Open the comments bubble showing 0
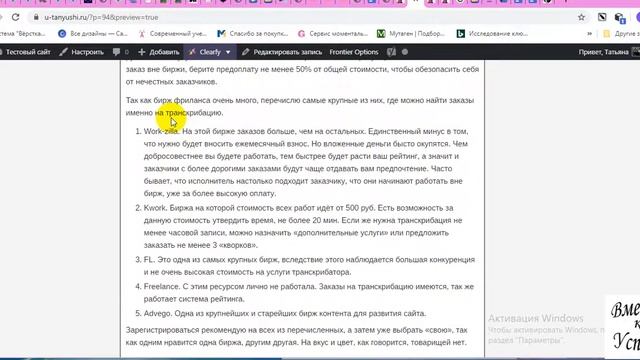This screenshot has height=360, width=640. (x=121, y=52)
